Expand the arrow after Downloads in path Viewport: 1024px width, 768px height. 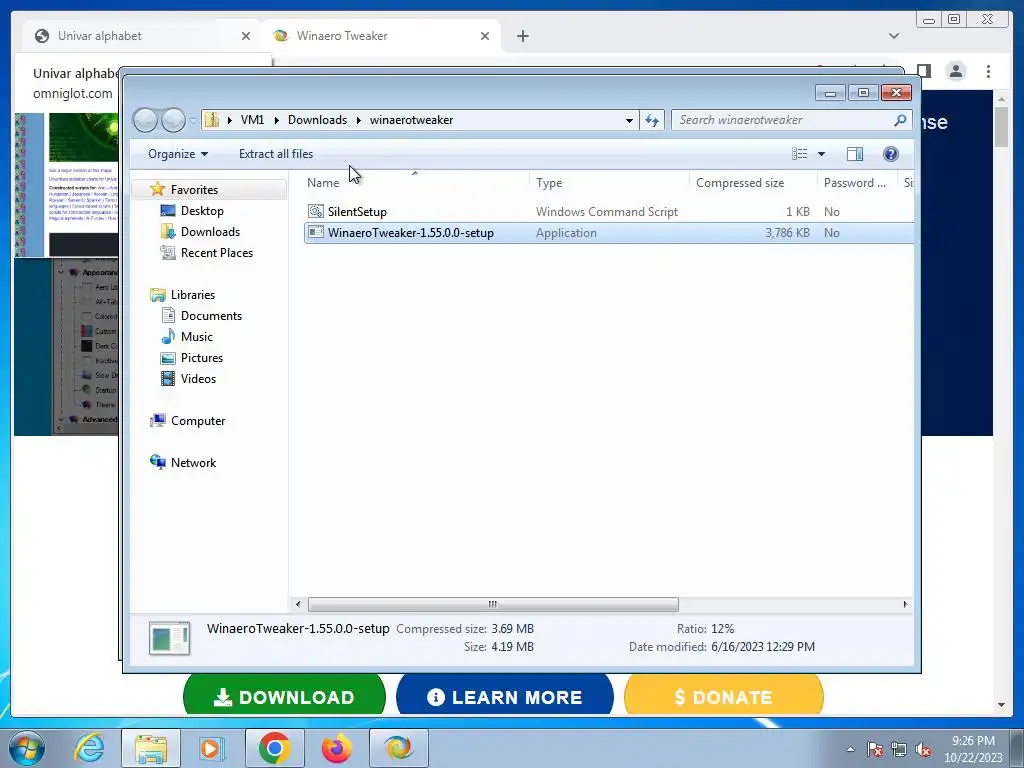point(359,120)
